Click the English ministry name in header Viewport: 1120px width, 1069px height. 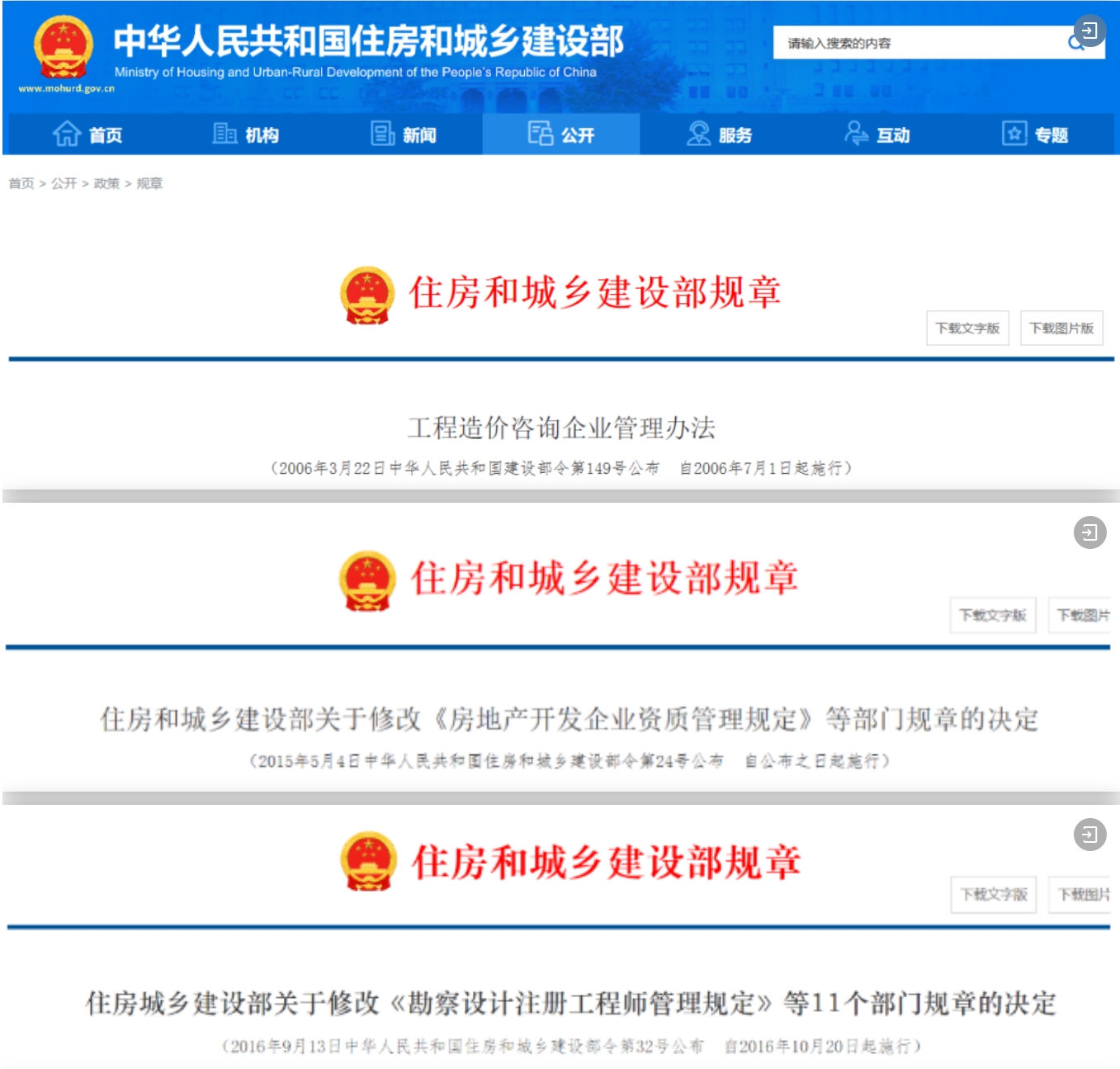(x=355, y=72)
